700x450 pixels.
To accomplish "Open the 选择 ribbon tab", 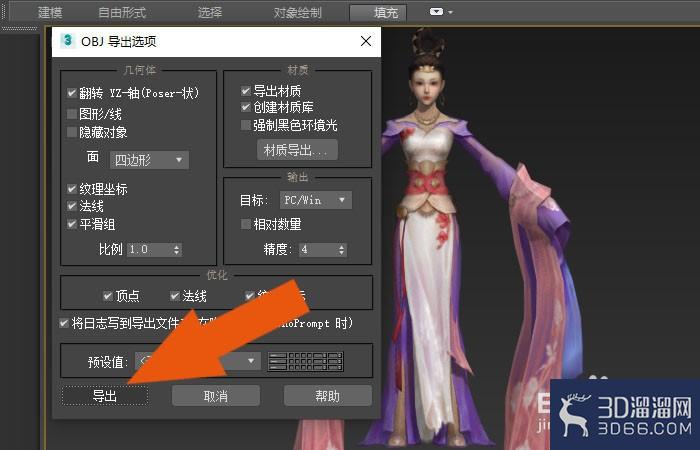I will click(x=210, y=12).
